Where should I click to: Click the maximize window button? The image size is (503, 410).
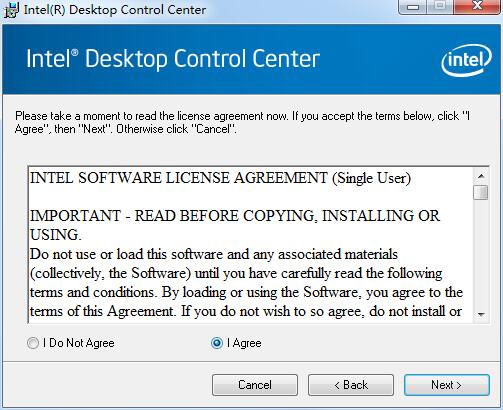click(440, 7)
